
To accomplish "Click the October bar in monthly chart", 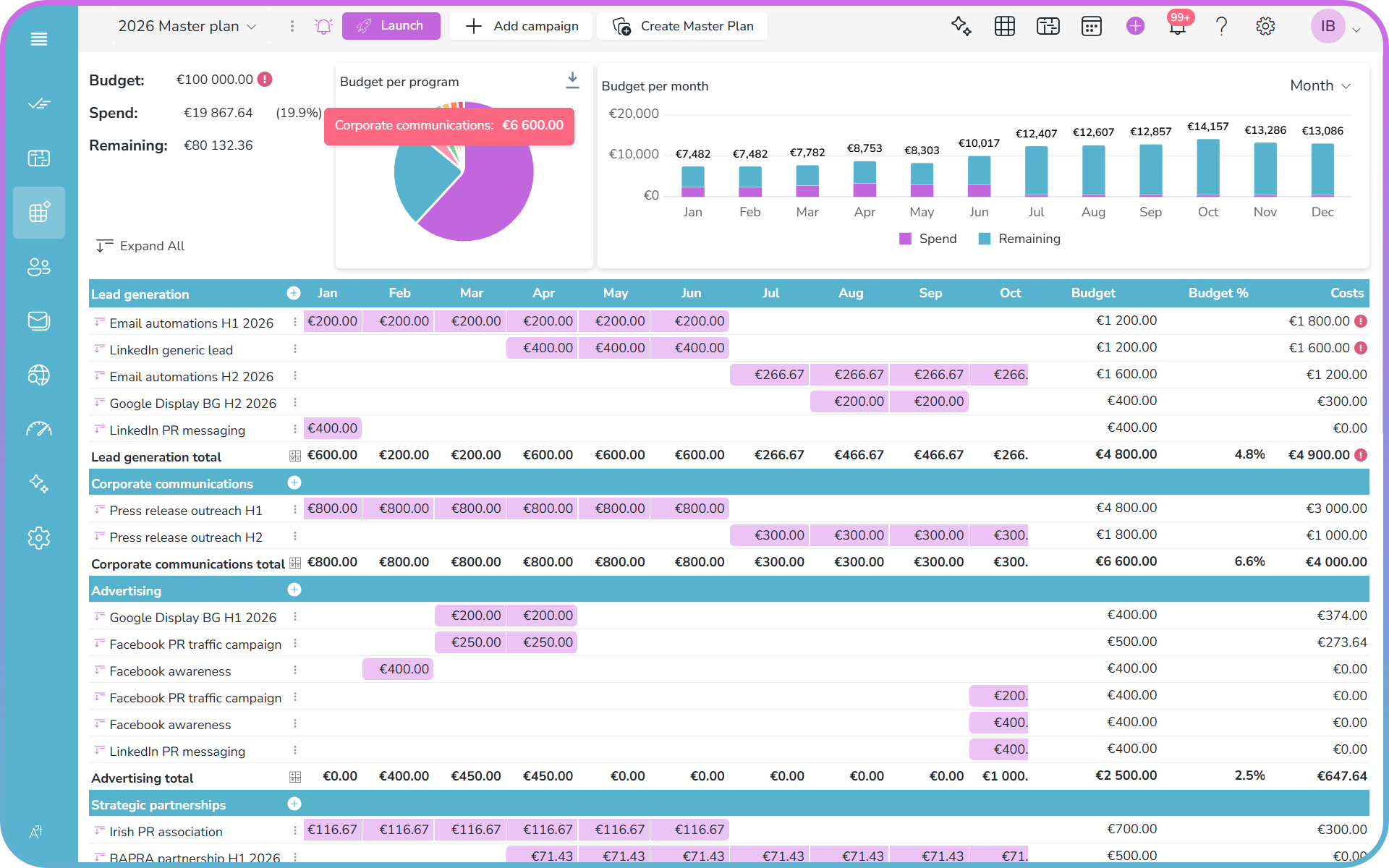I will (x=1208, y=167).
